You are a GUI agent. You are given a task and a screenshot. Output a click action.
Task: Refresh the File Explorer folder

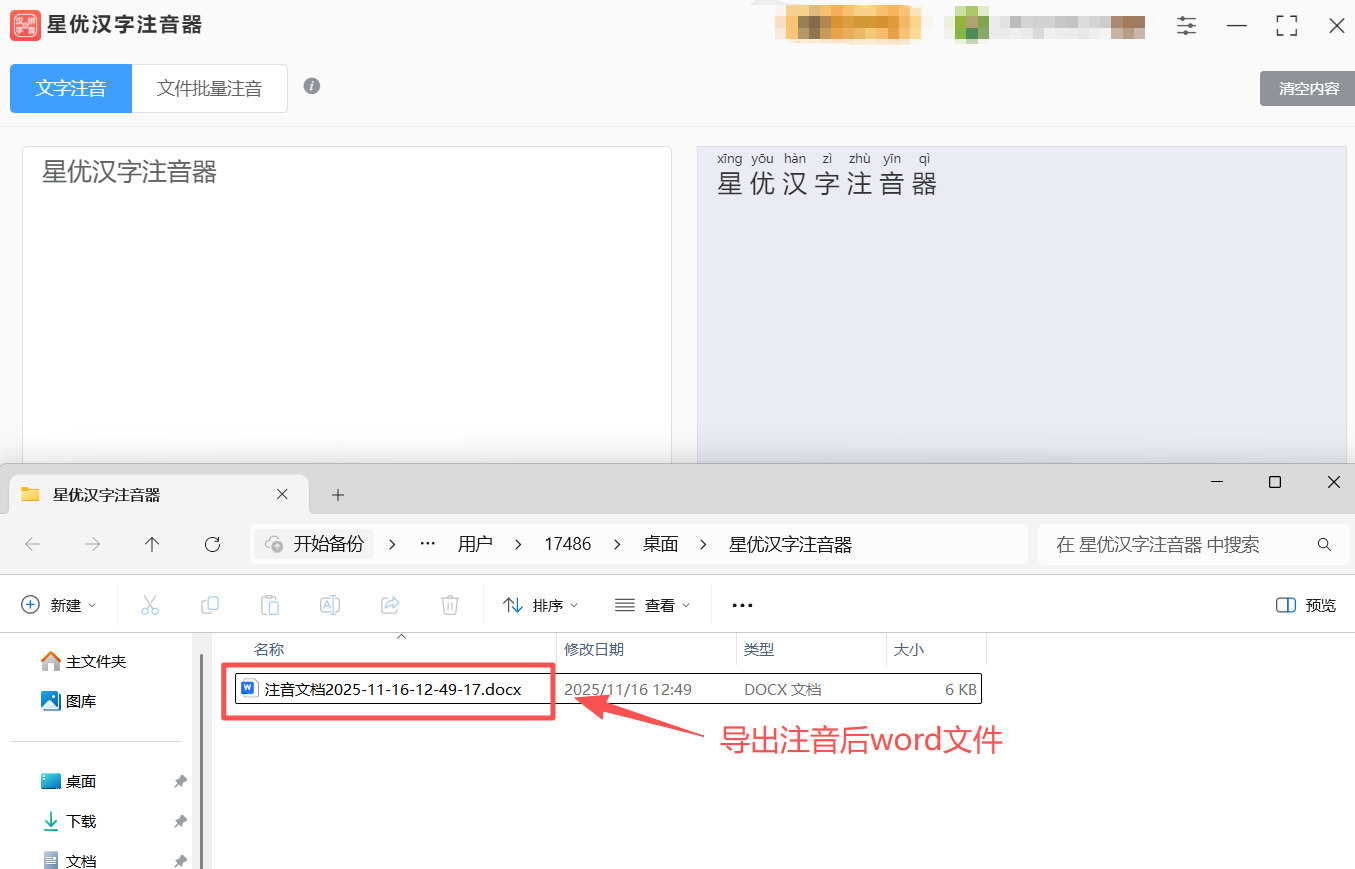pyautogui.click(x=212, y=544)
